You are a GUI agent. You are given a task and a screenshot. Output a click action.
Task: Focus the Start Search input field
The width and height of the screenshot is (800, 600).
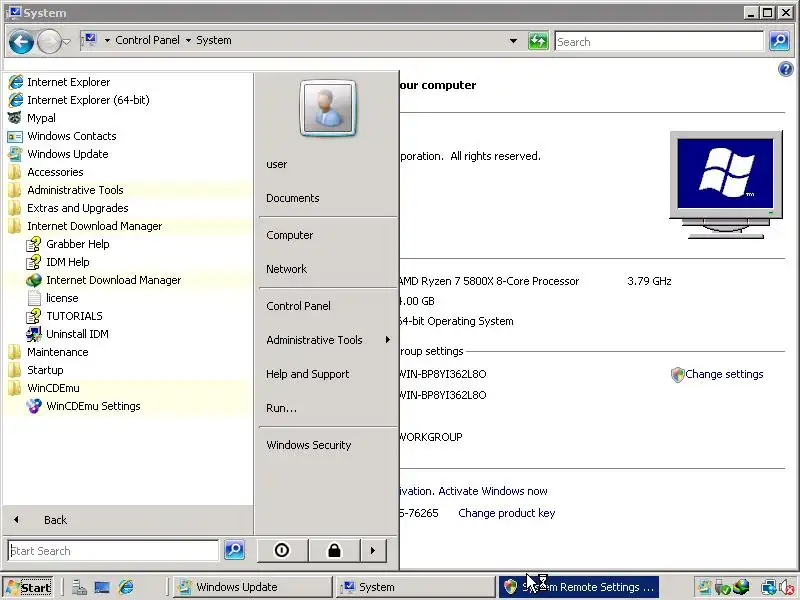[x=113, y=551]
